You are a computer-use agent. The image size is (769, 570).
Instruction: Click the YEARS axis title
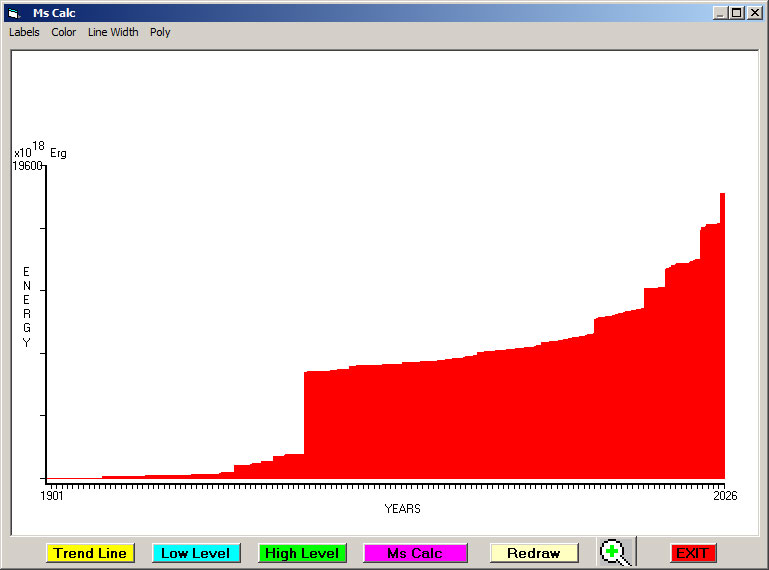click(402, 508)
